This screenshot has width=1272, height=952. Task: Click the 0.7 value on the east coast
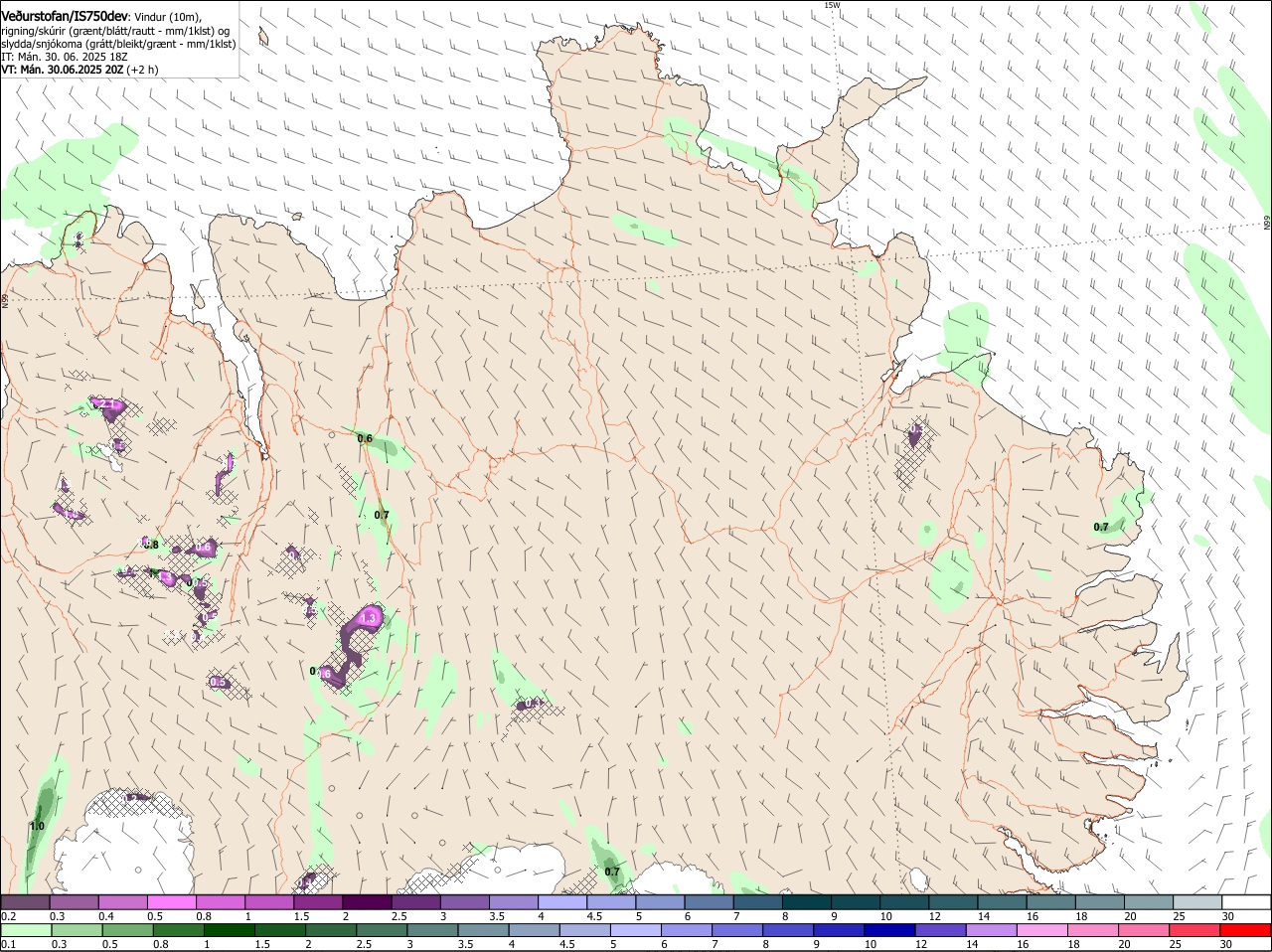(1101, 527)
